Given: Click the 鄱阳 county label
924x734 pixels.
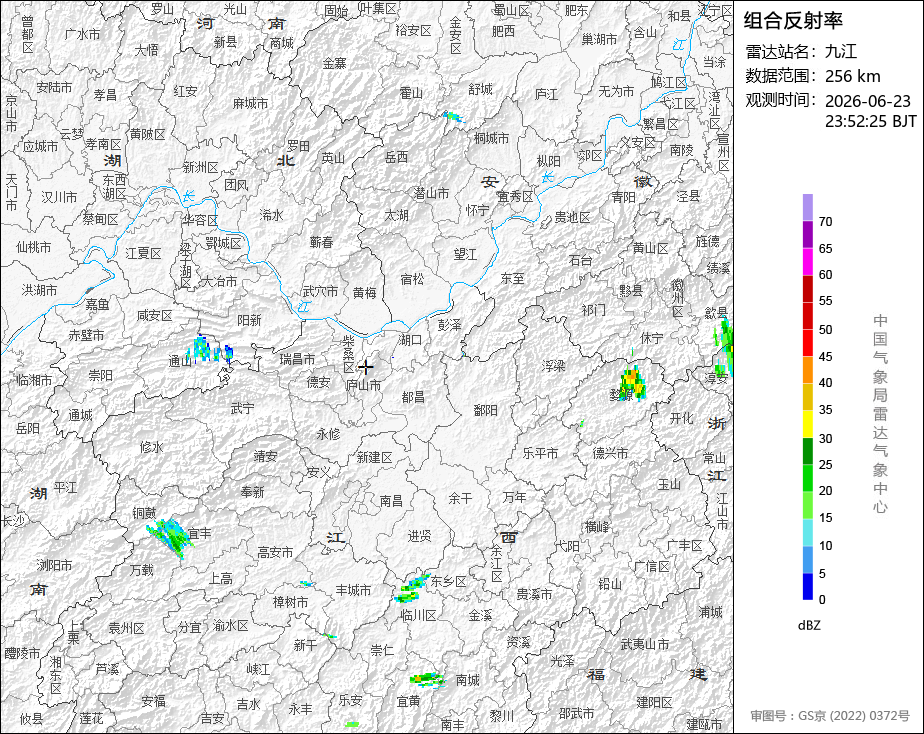Looking at the screenshot, I should pos(486,410).
